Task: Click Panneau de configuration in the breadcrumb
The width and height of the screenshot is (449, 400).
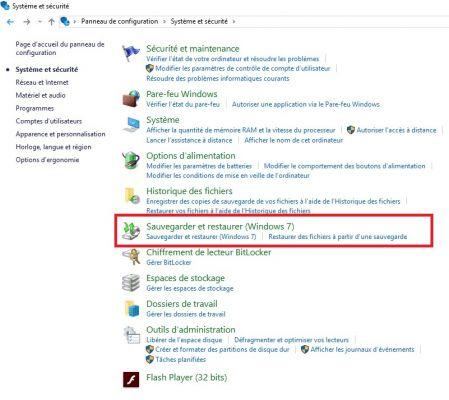Action: (x=120, y=22)
